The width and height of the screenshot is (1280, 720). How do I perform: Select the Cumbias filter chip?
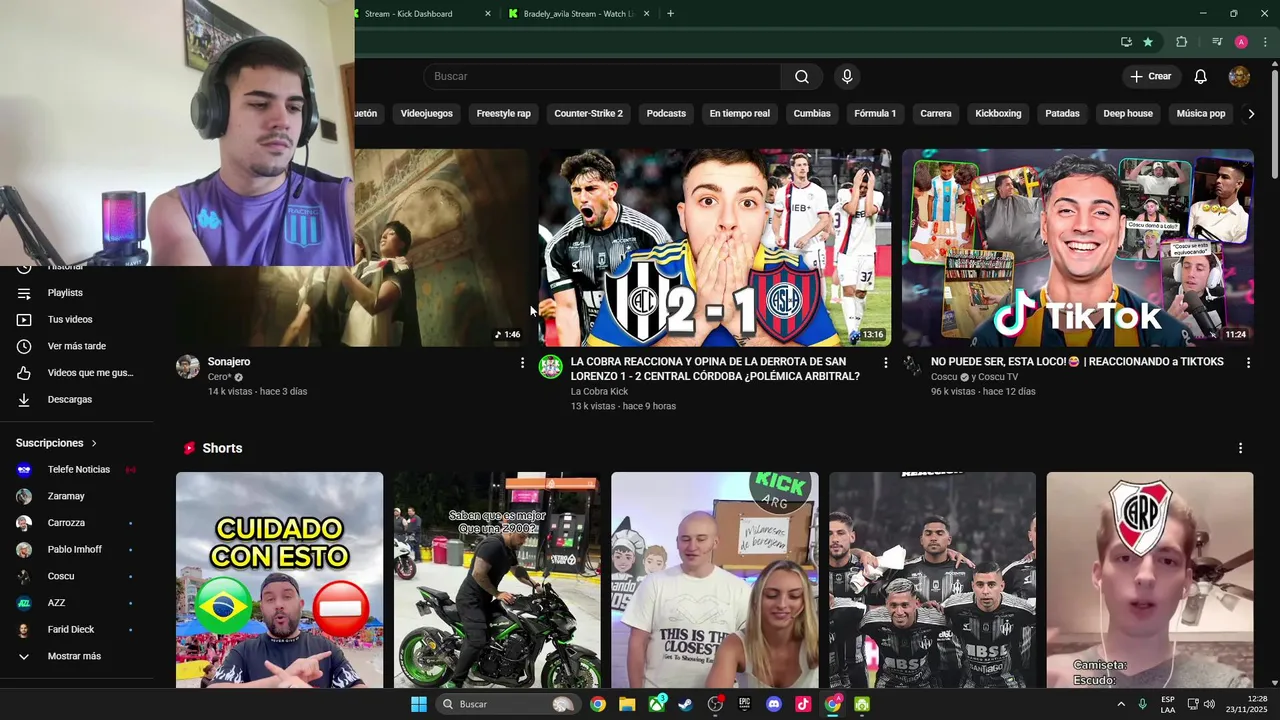pyautogui.click(x=812, y=113)
